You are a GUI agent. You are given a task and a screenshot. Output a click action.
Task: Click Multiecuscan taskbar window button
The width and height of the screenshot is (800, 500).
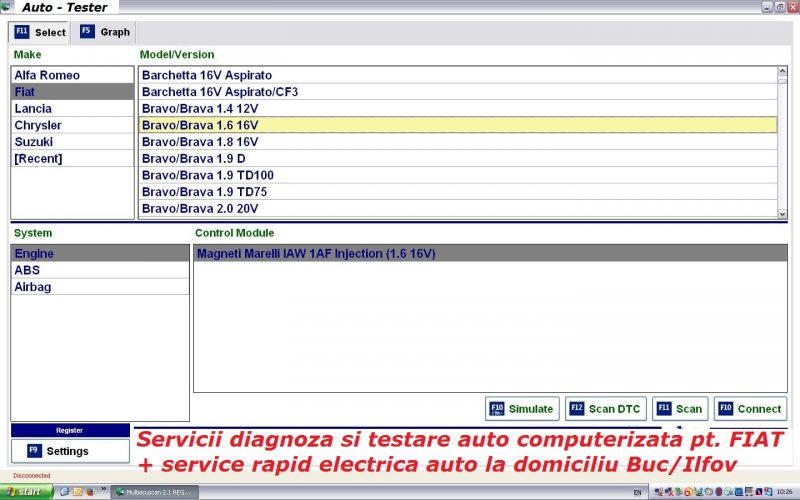[155, 492]
